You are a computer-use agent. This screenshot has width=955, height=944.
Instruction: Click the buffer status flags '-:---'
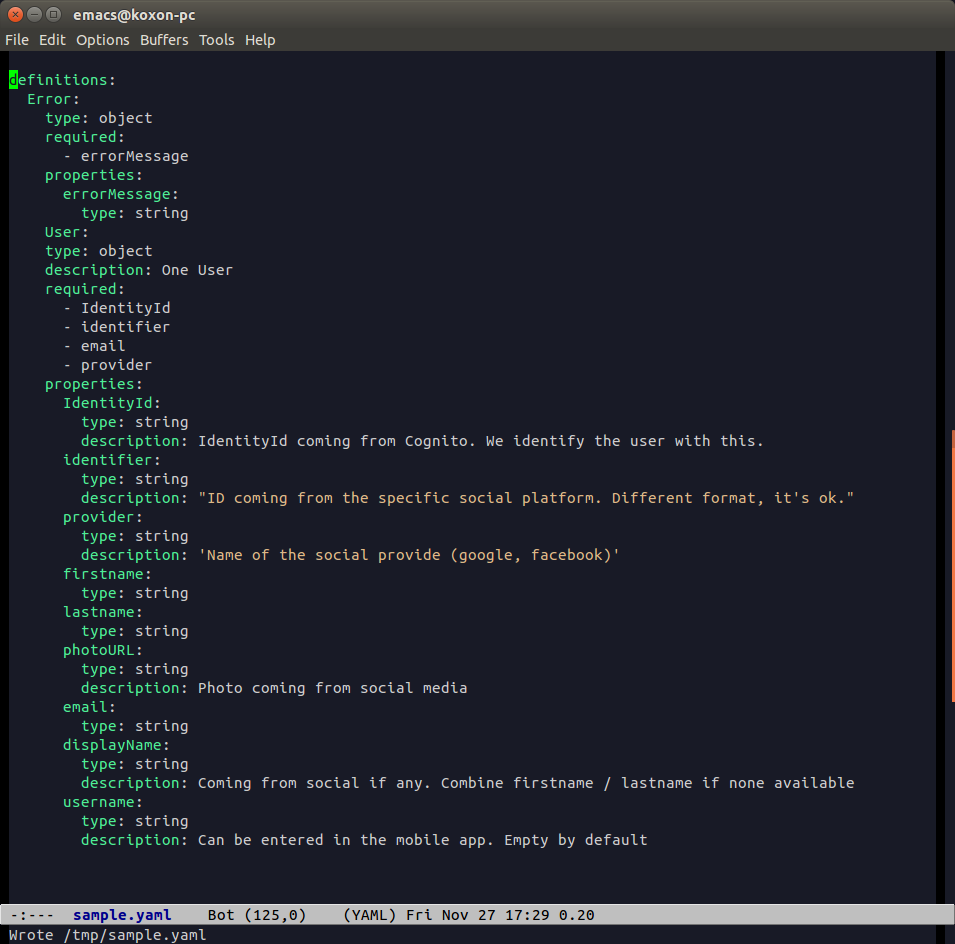click(x=32, y=915)
